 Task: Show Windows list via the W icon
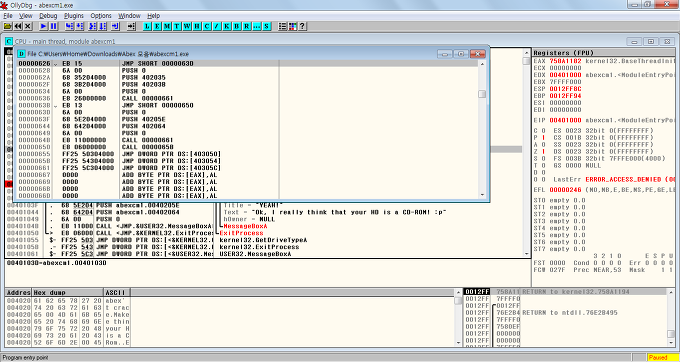click(x=187, y=26)
